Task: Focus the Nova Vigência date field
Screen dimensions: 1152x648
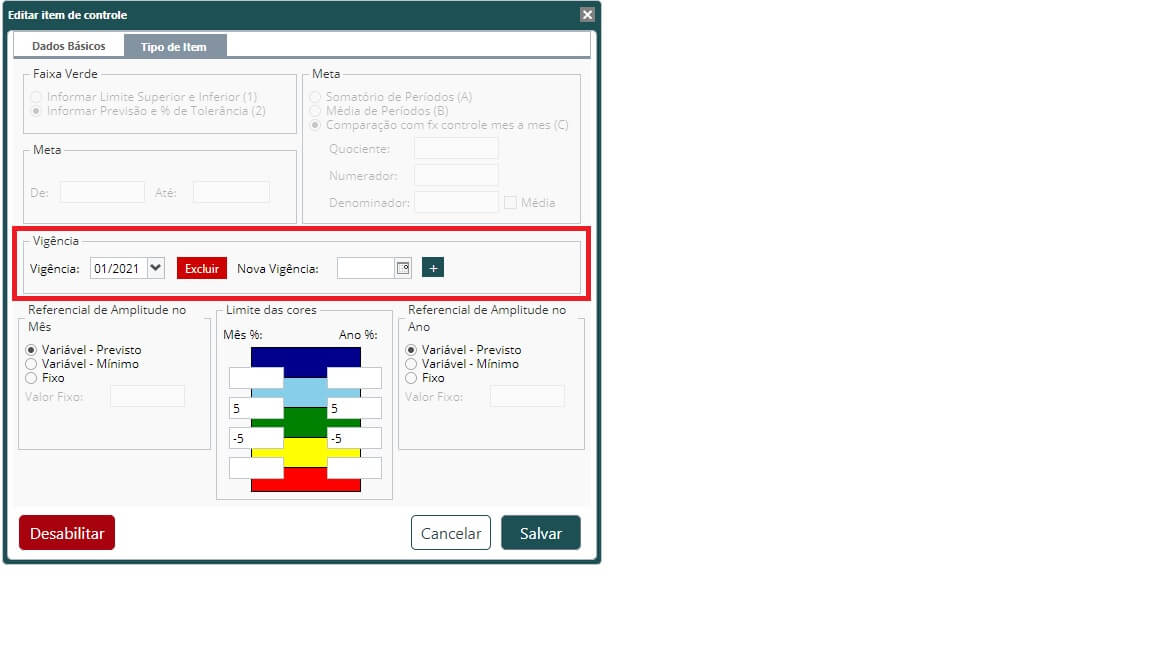Action: tap(367, 268)
